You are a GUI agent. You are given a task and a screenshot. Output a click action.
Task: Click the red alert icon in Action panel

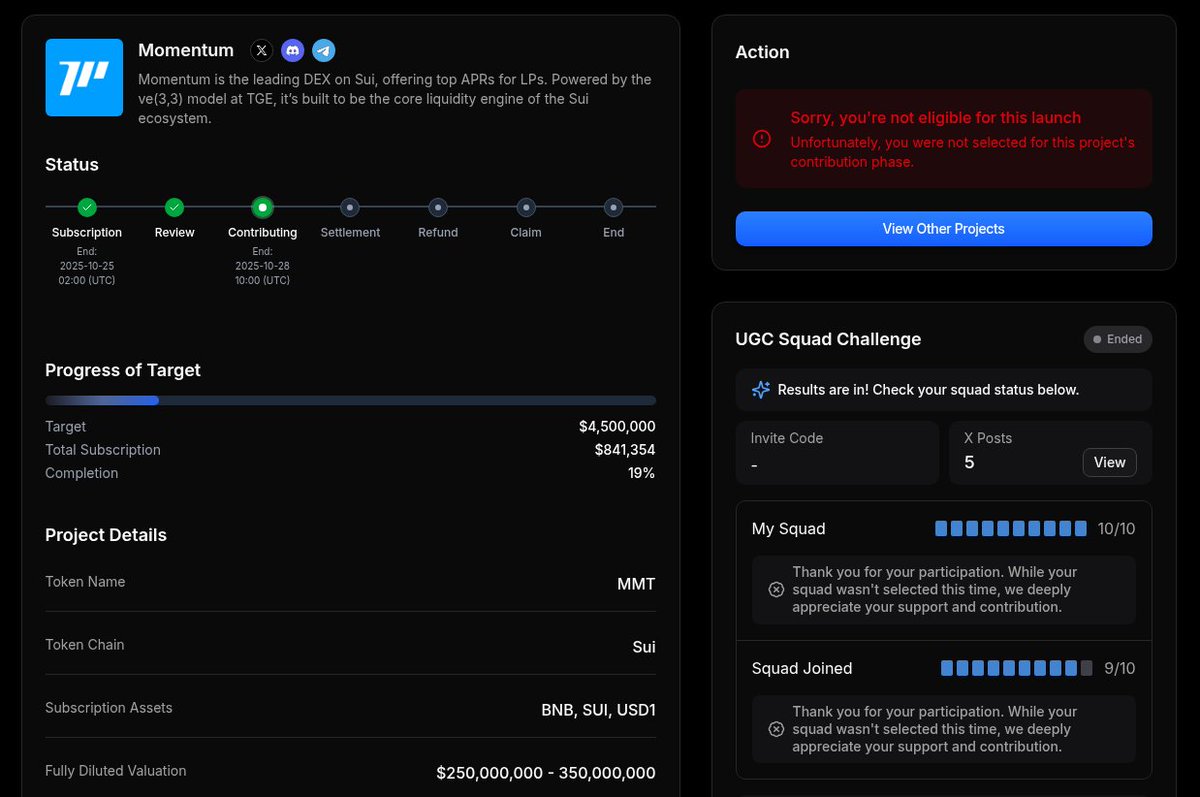click(x=762, y=139)
